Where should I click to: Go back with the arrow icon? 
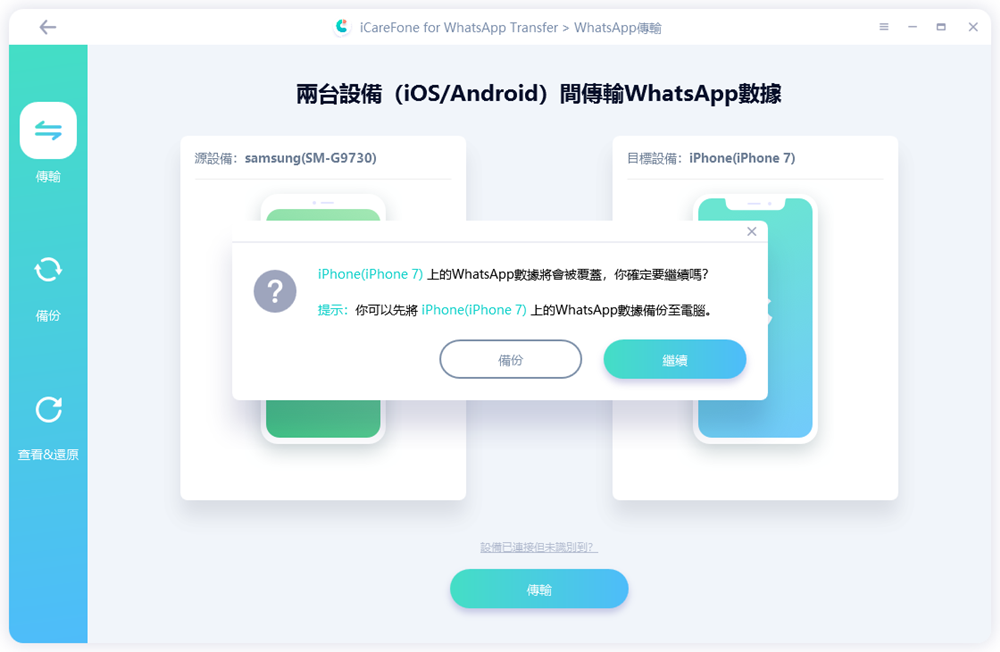[48, 27]
